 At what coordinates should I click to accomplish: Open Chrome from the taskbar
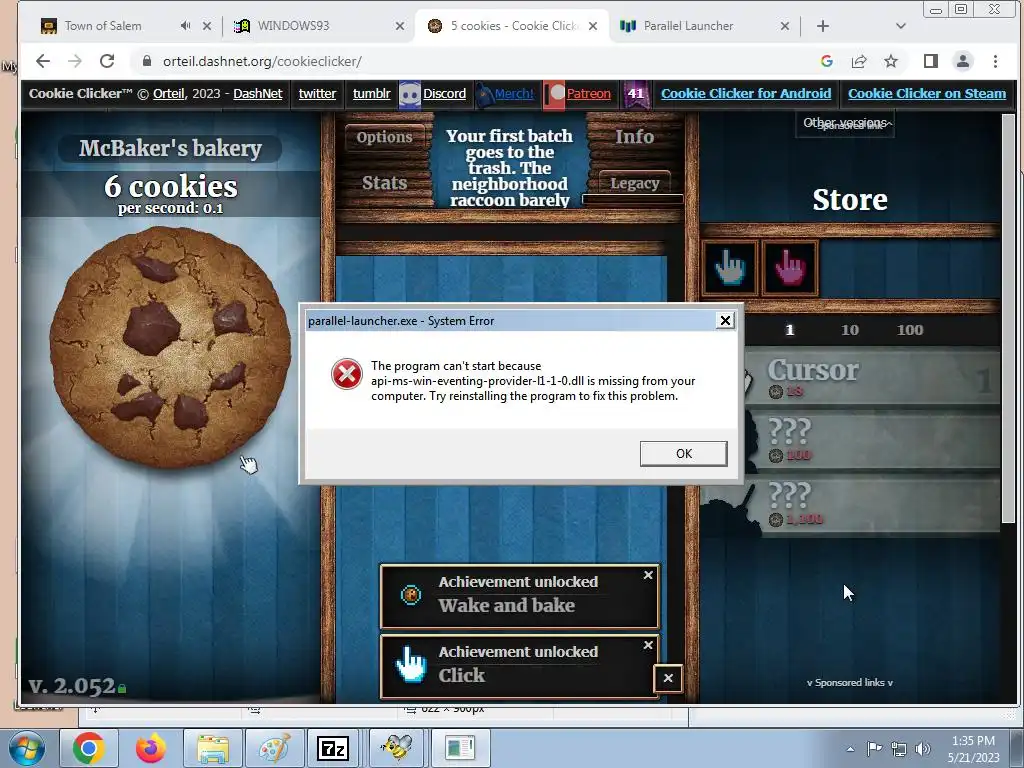(x=88, y=748)
